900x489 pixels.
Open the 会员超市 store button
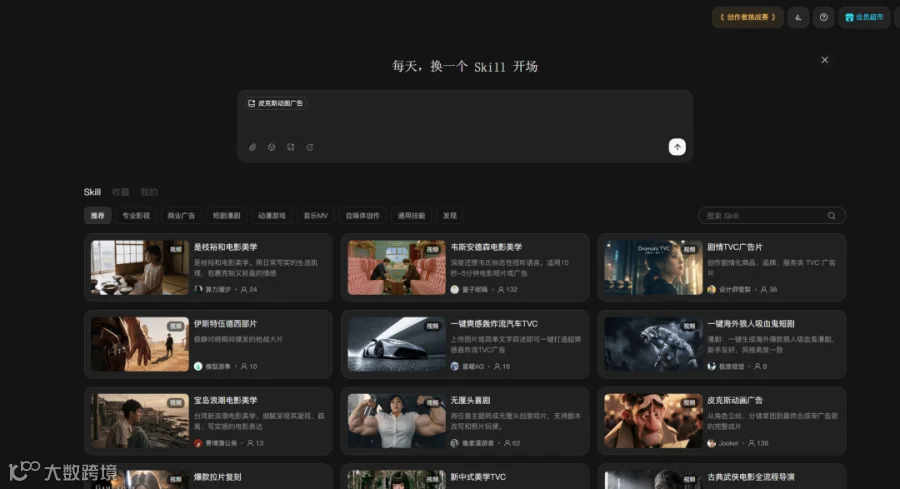pyautogui.click(x=864, y=17)
